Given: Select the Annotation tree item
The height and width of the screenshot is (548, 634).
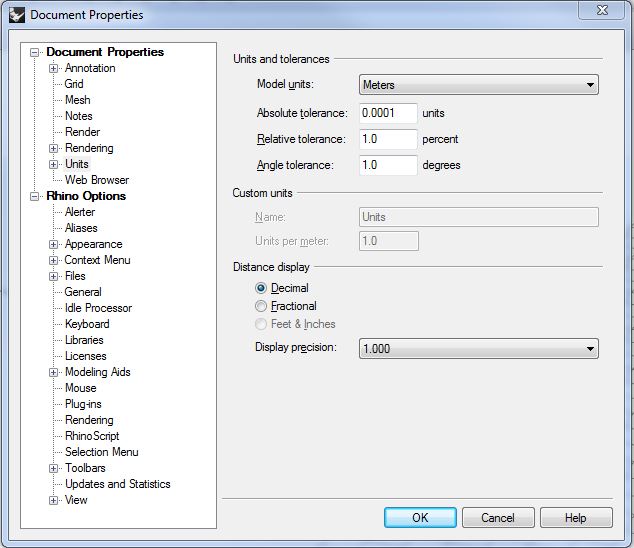Looking at the screenshot, I should pos(90,68).
